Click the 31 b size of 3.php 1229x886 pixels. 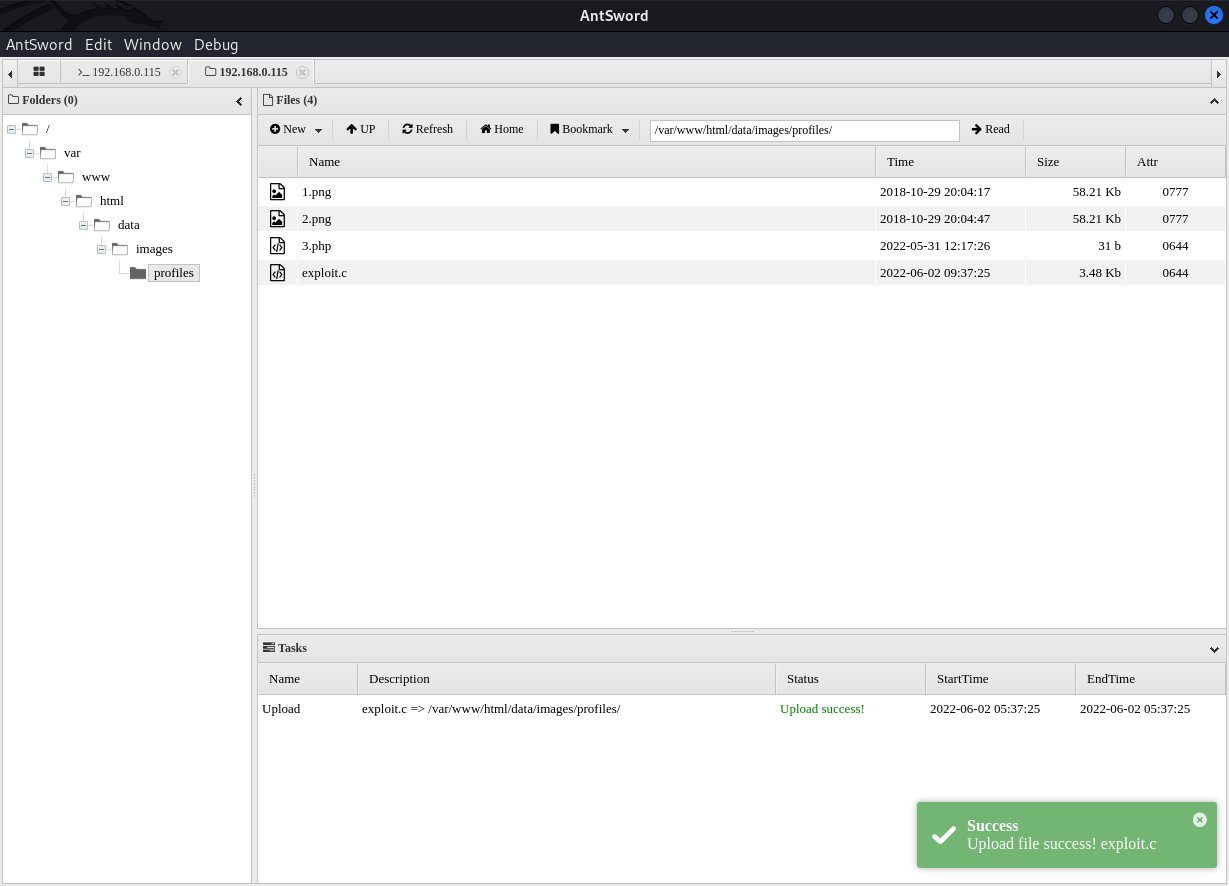[1107, 245]
